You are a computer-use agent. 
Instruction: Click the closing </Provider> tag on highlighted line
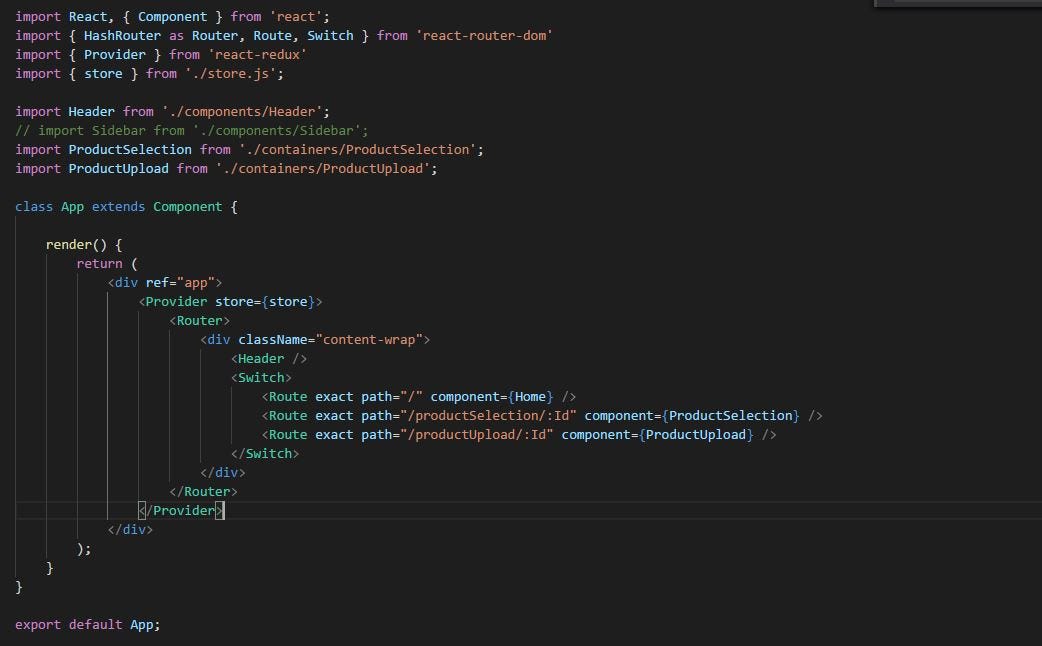point(183,510)
